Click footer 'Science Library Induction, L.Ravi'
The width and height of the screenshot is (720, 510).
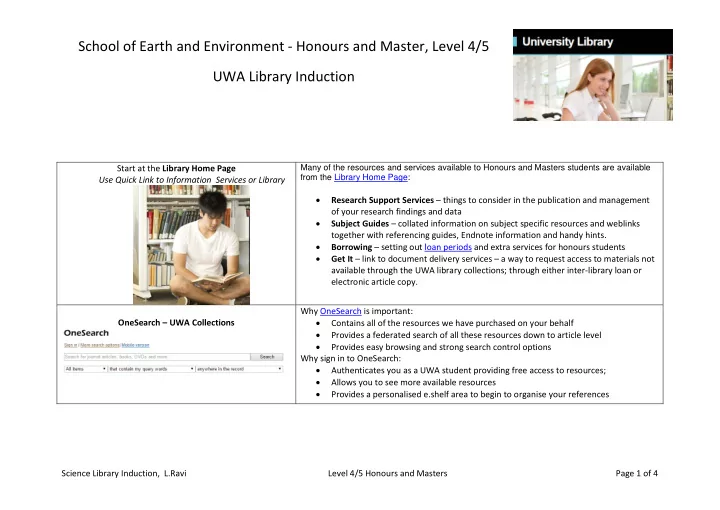[x=124, y=473]
